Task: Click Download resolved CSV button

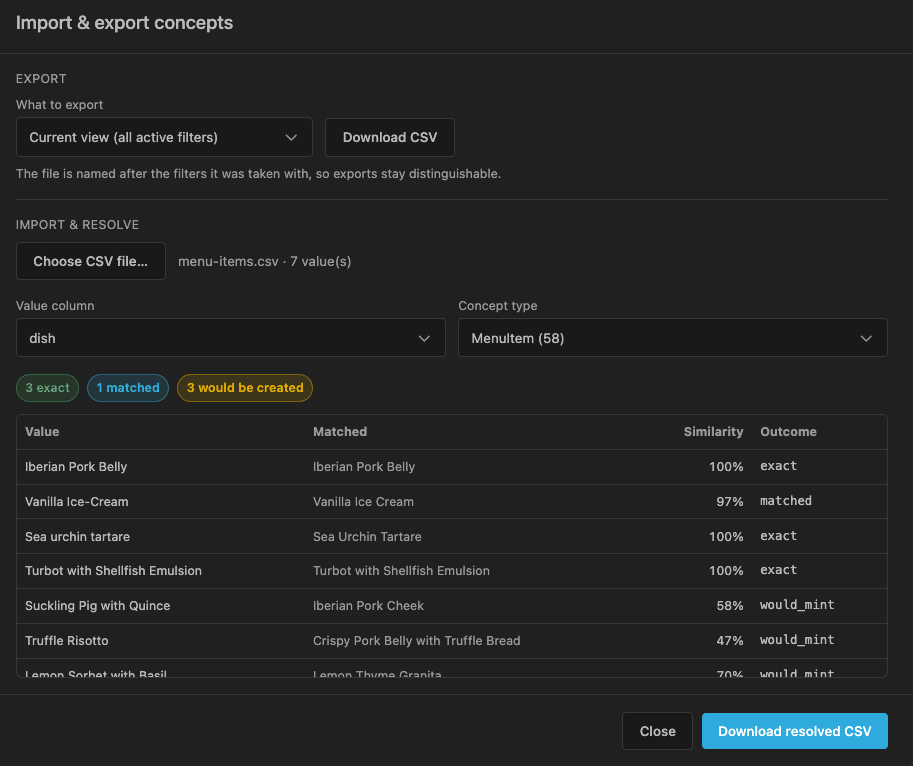Action: pyautogui.click(x=795, y=731)
